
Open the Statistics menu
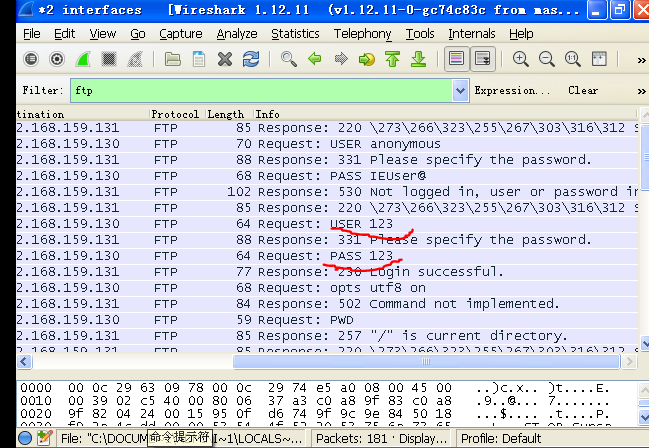295,34
